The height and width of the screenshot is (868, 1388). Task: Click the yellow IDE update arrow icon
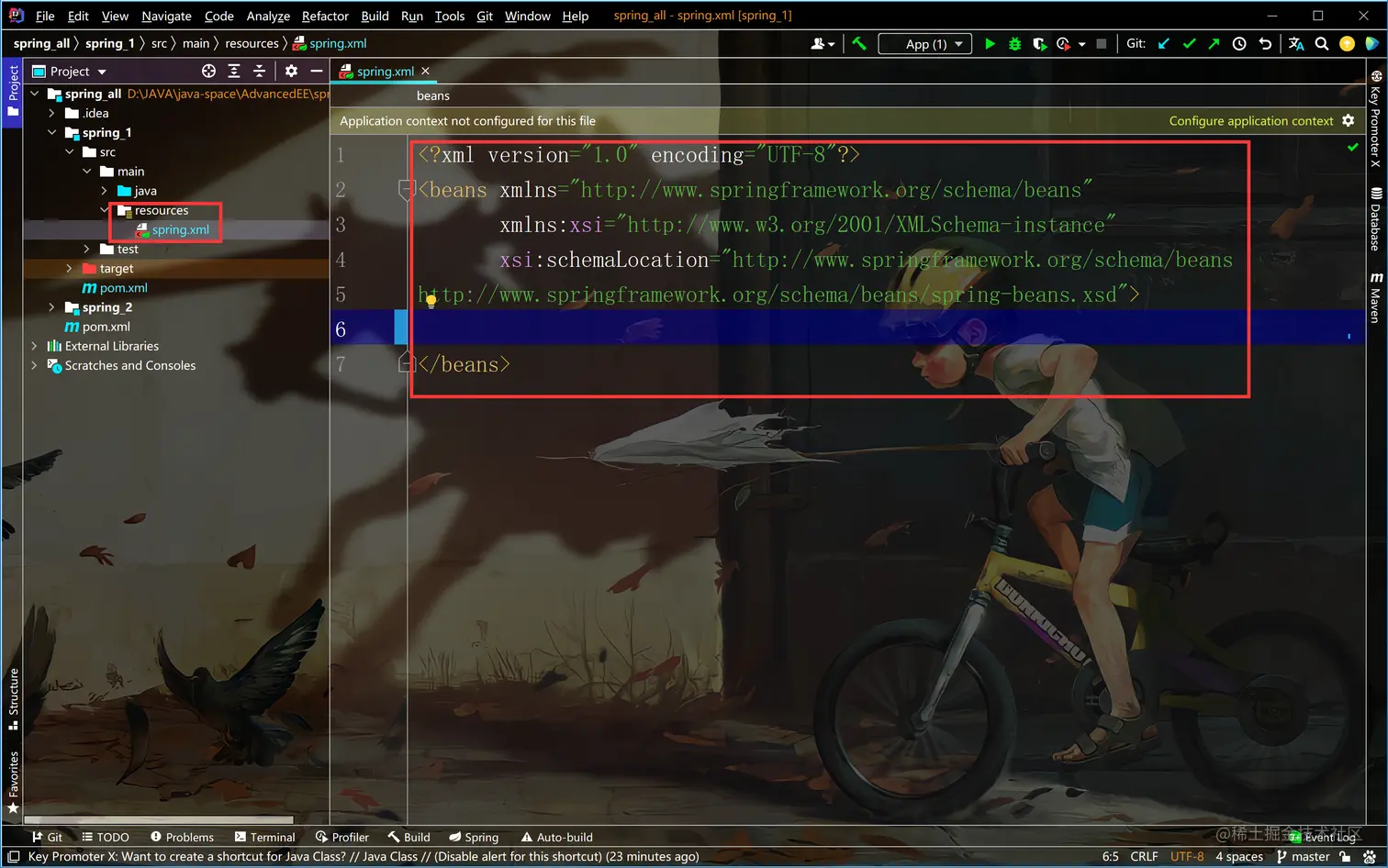(1347, 43)
